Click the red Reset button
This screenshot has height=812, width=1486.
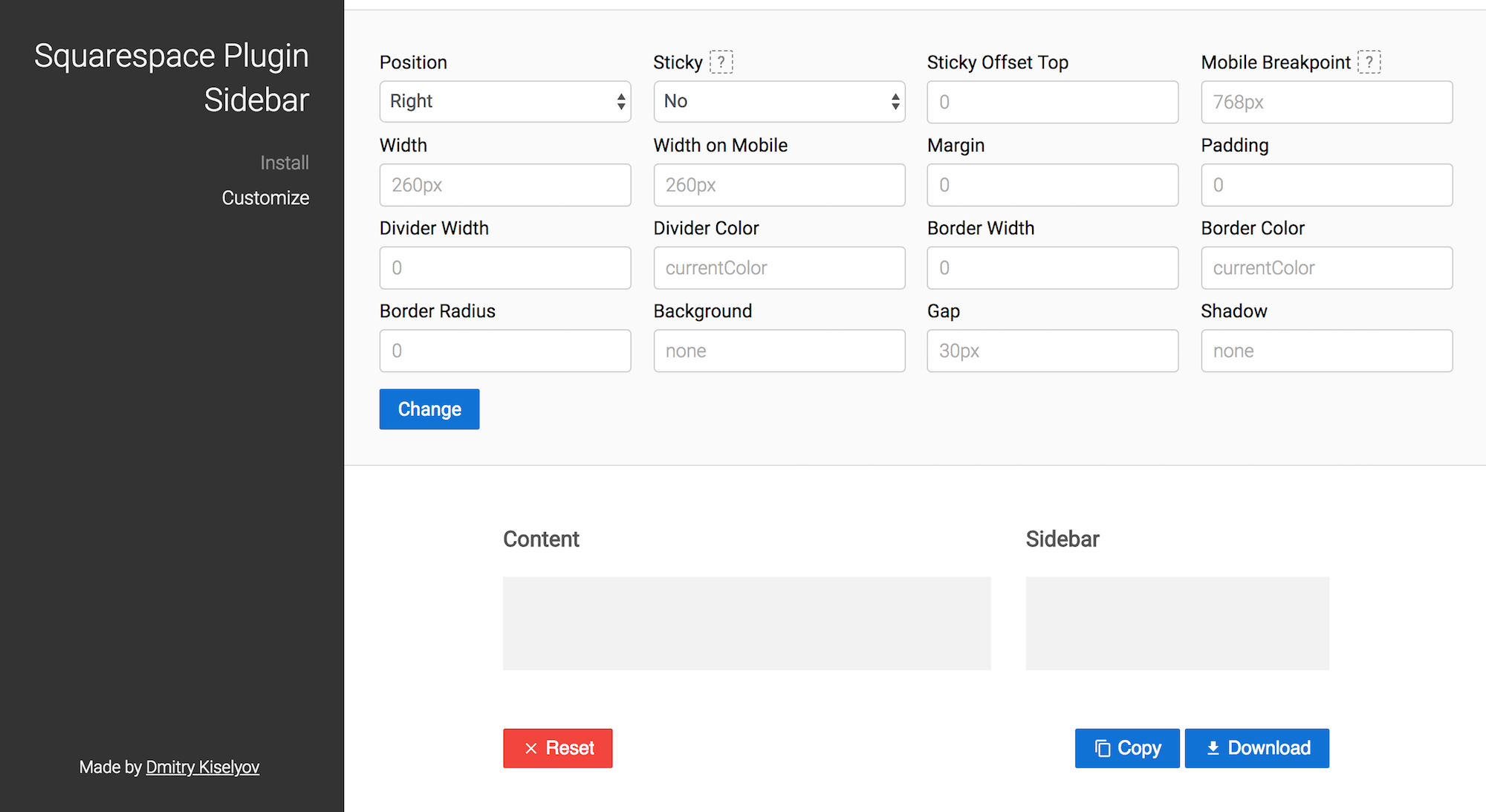558,748
